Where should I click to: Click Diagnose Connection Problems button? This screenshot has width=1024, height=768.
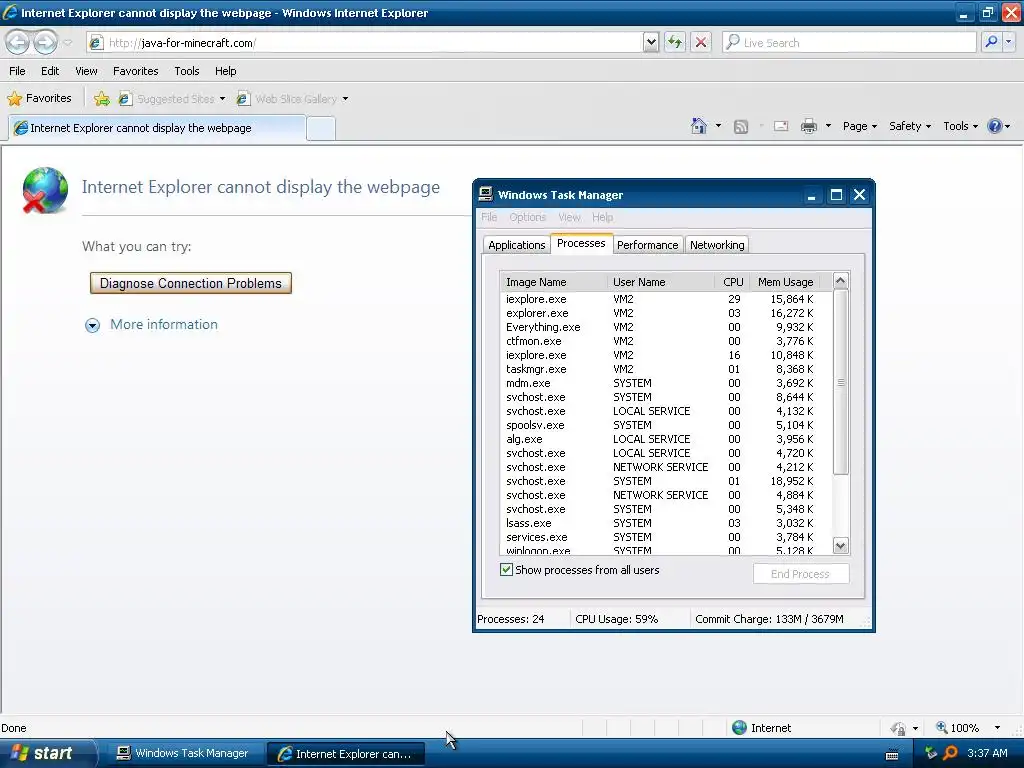click(191, 283)
